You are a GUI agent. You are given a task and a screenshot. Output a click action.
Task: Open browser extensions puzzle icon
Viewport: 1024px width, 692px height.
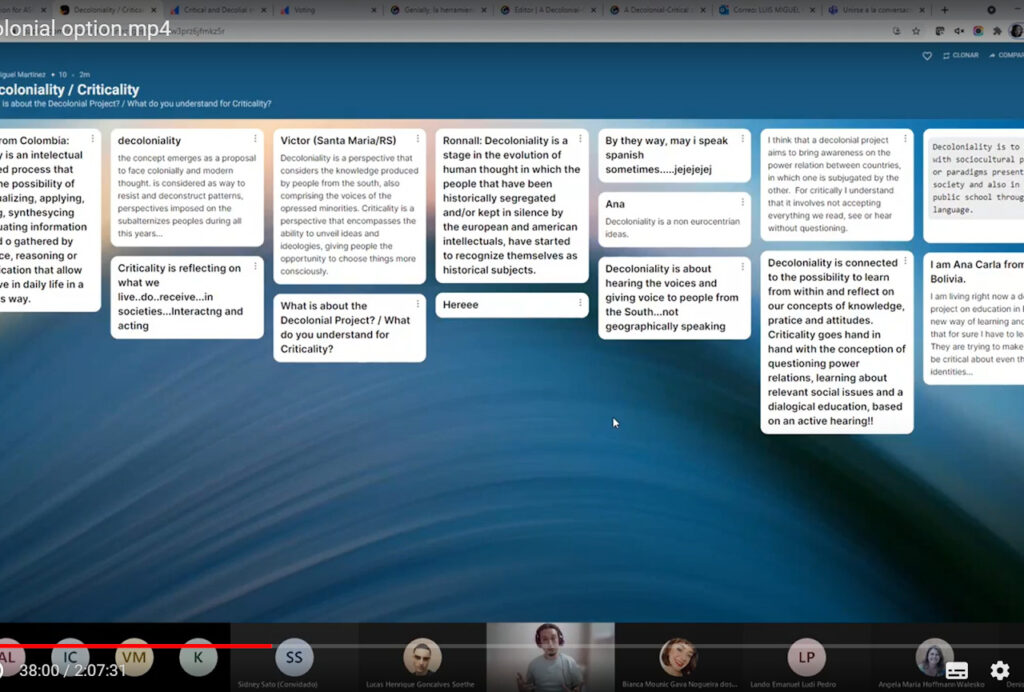pyautogui.click(x=996, y=31)
